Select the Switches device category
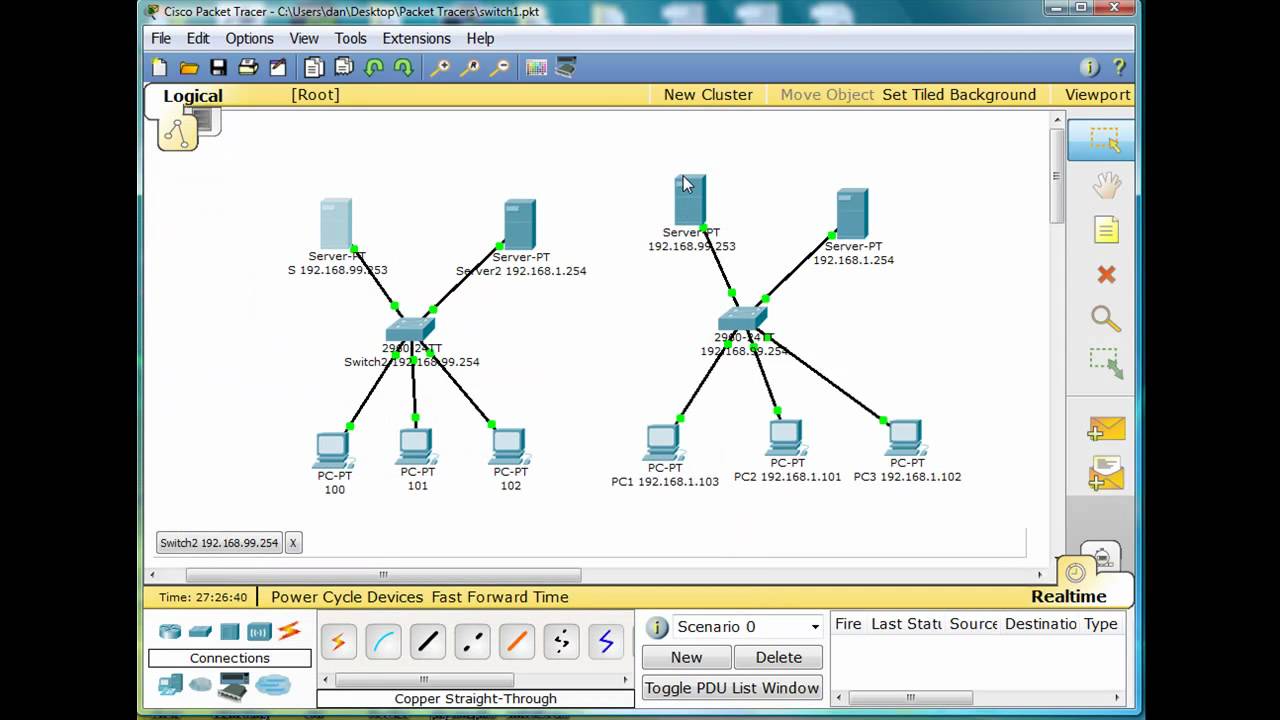The height and width of the screenshot is (720, 1280). [x=200, y=631]
